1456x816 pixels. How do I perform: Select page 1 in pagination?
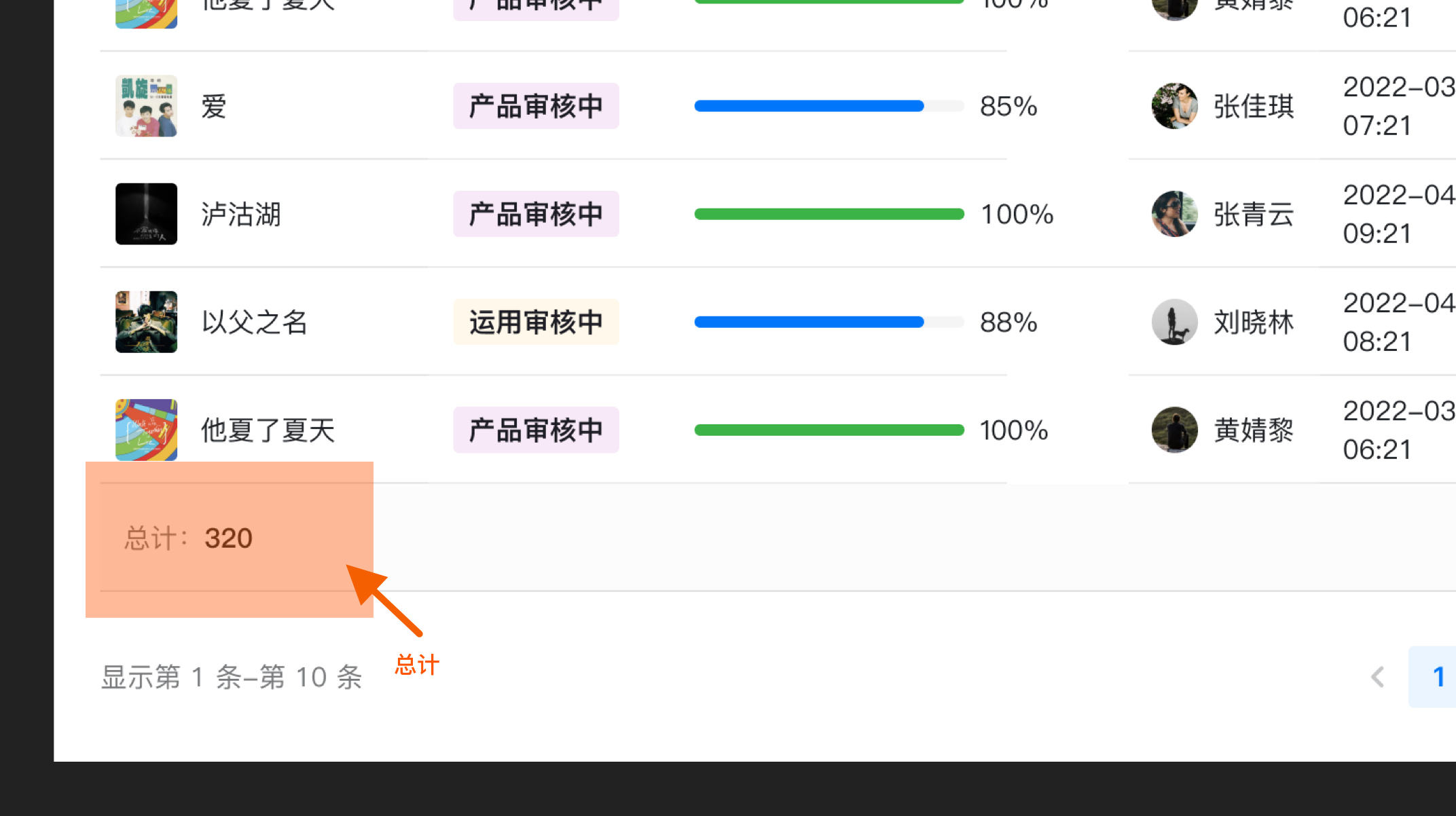[1437, 677]
